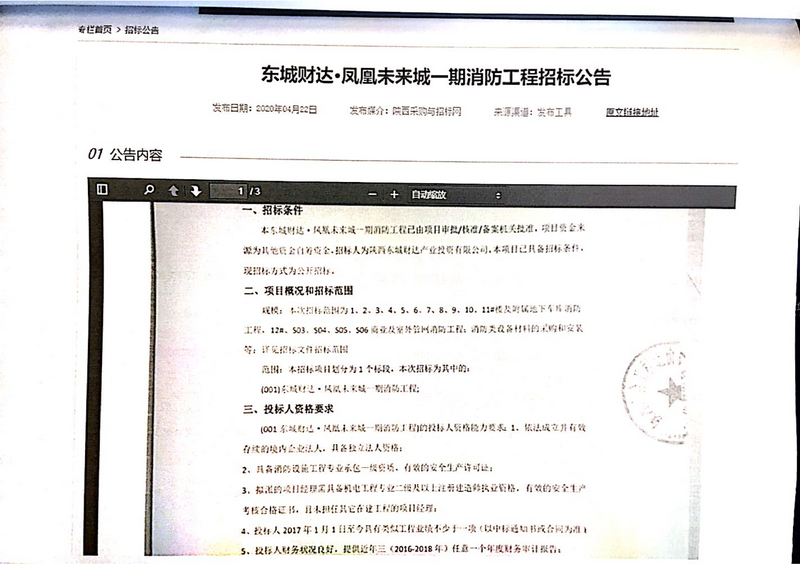Click the 发布日期 2020年04月22日 text
The width and height of the screenshot is (800, 565).
pyautogui.click(x=264, y=109)
